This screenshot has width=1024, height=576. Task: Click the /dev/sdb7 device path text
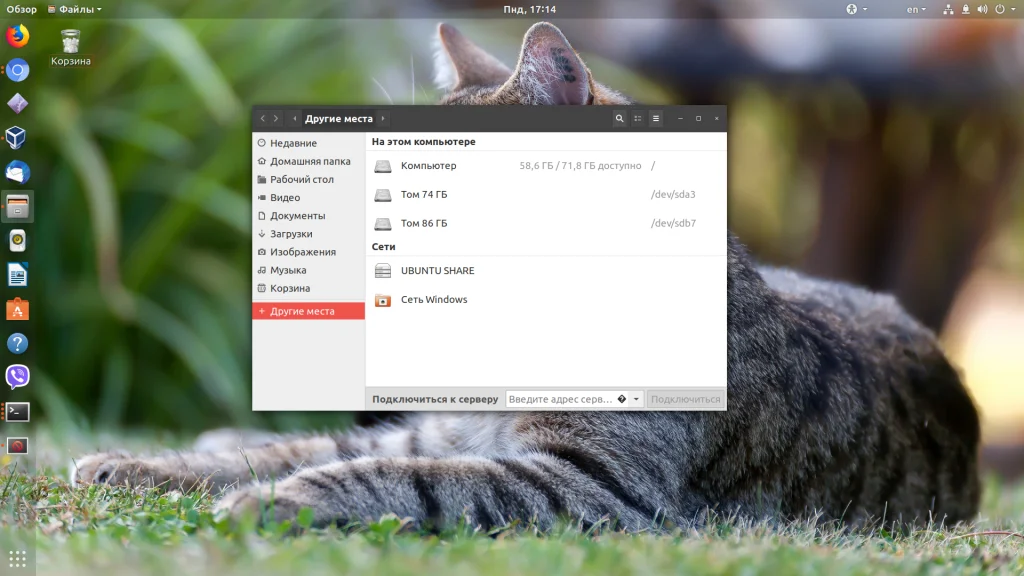[x=673, y=223]
